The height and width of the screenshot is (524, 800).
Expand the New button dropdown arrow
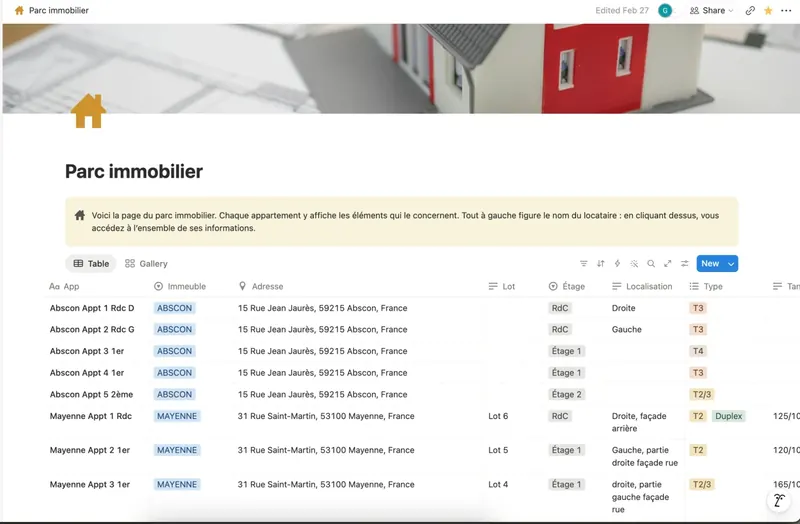tap(731, 264)
